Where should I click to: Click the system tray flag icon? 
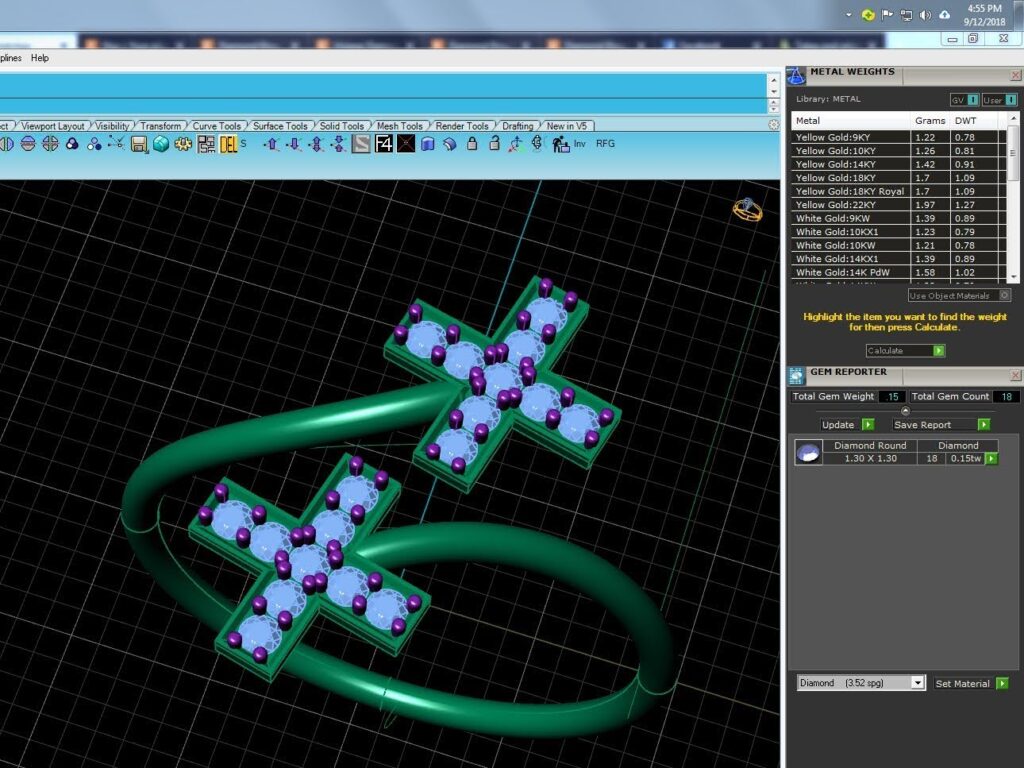point(887,14)
